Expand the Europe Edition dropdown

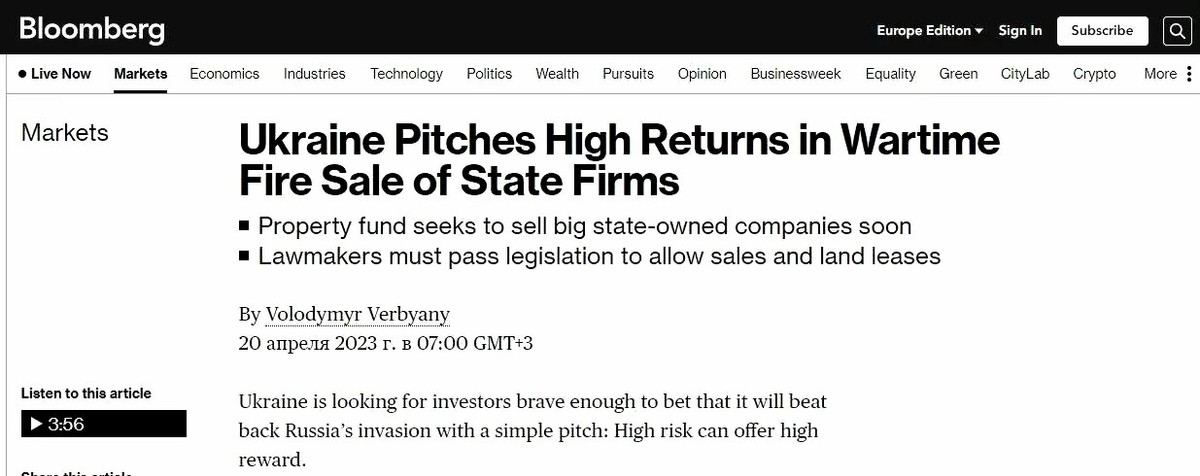click(929, 31)
